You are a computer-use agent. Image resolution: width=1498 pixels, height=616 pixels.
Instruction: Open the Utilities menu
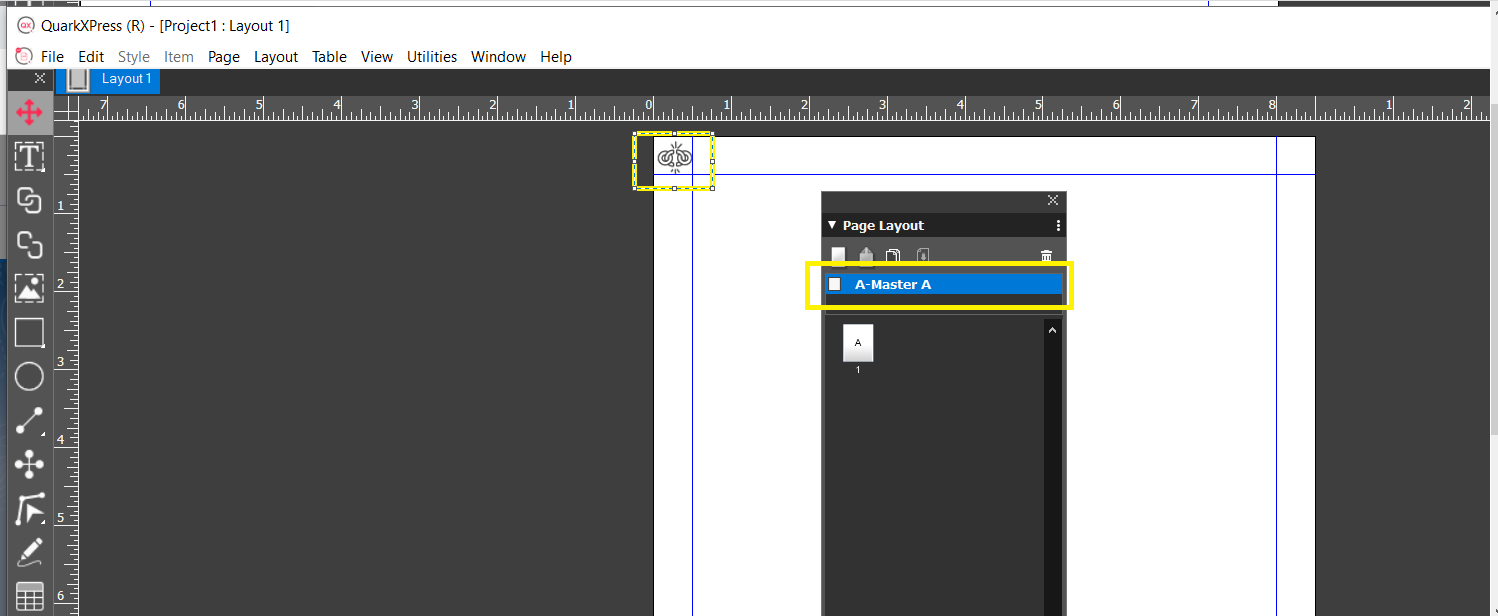click(431, 57)
